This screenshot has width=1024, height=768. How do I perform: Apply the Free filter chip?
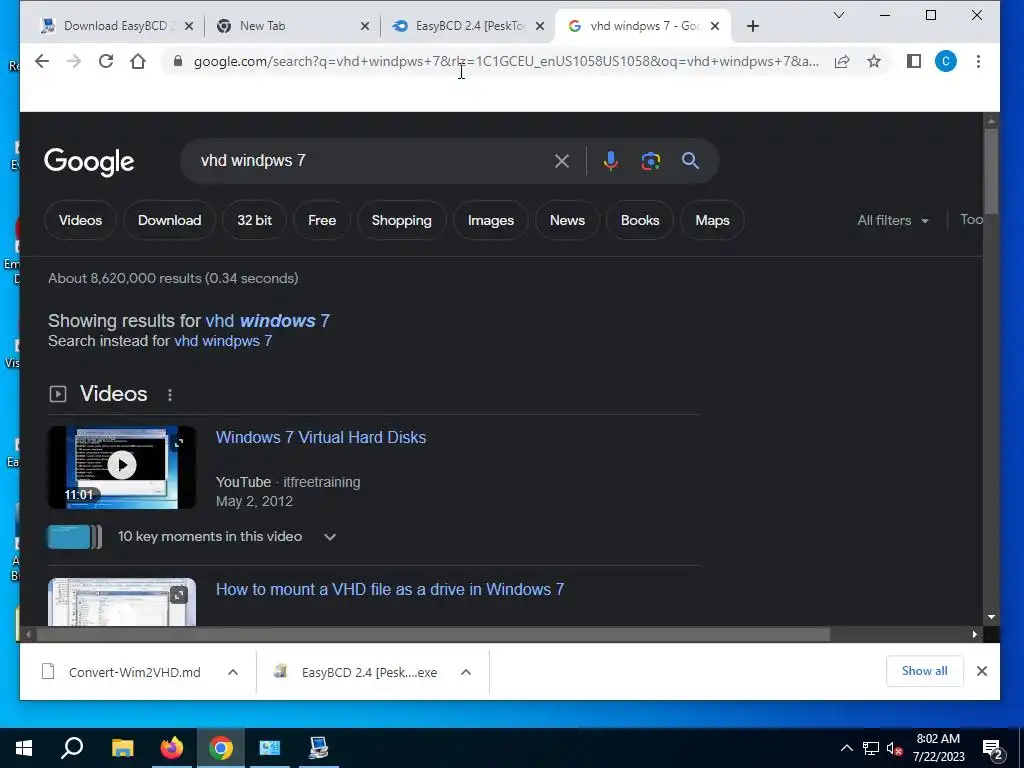point(322,220)
